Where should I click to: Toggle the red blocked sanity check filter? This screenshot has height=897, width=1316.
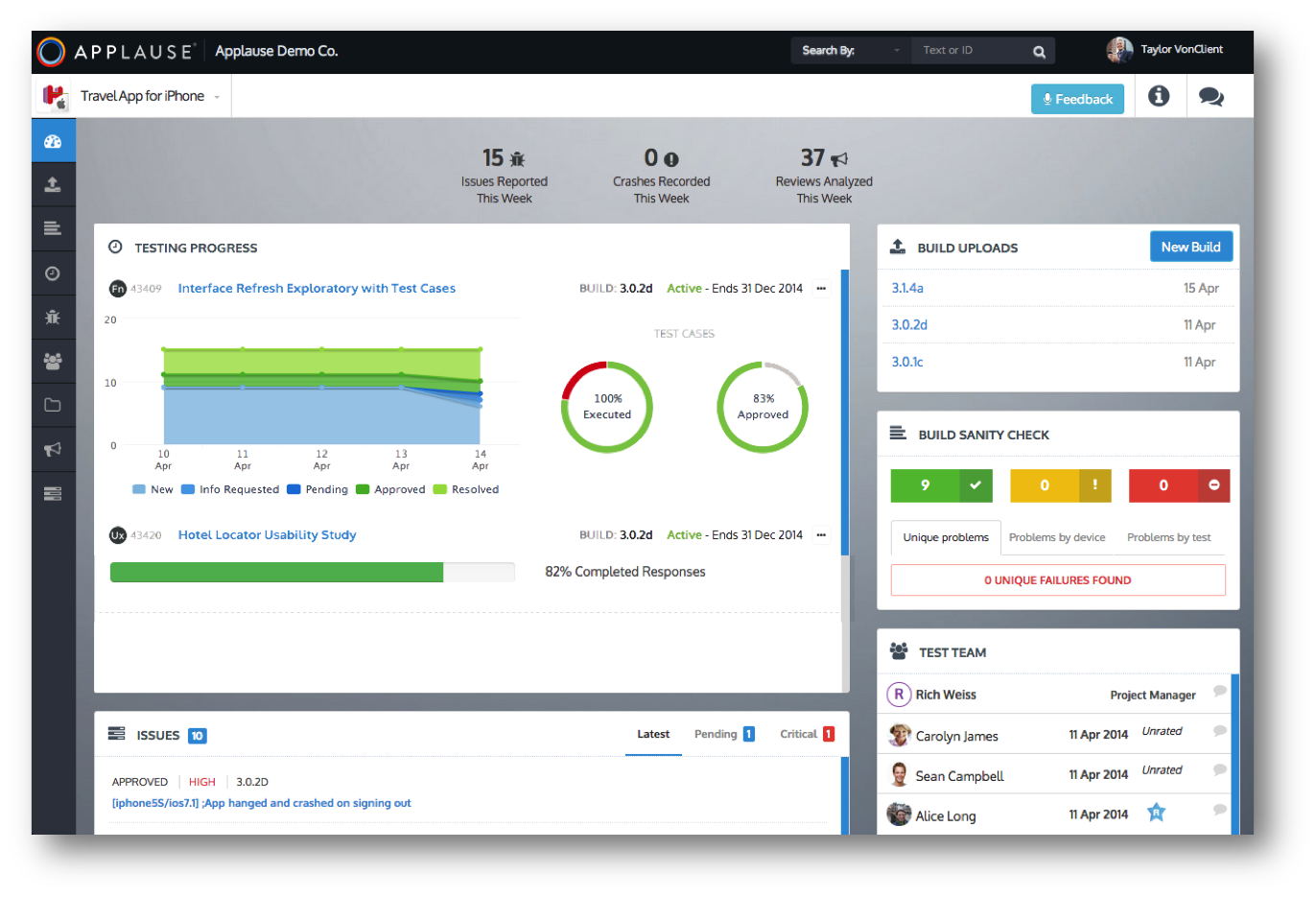click(1179, 485)
